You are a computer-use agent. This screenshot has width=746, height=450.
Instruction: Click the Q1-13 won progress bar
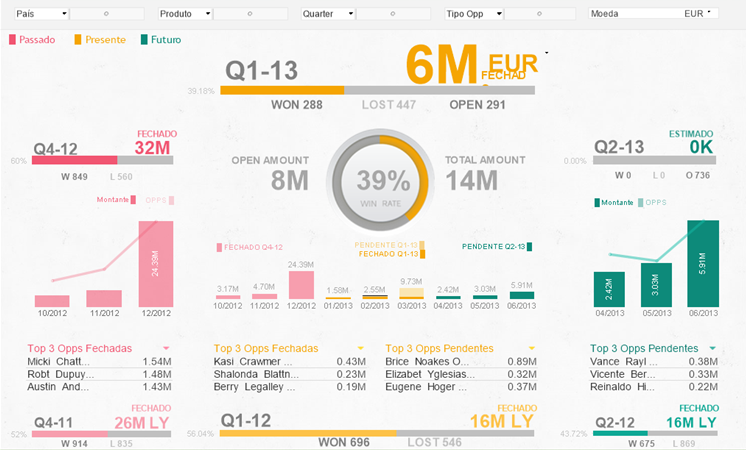[282, 90]
